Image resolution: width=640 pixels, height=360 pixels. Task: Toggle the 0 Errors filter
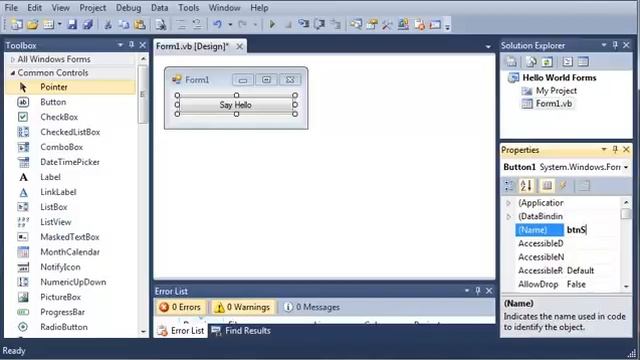[180, 307]
